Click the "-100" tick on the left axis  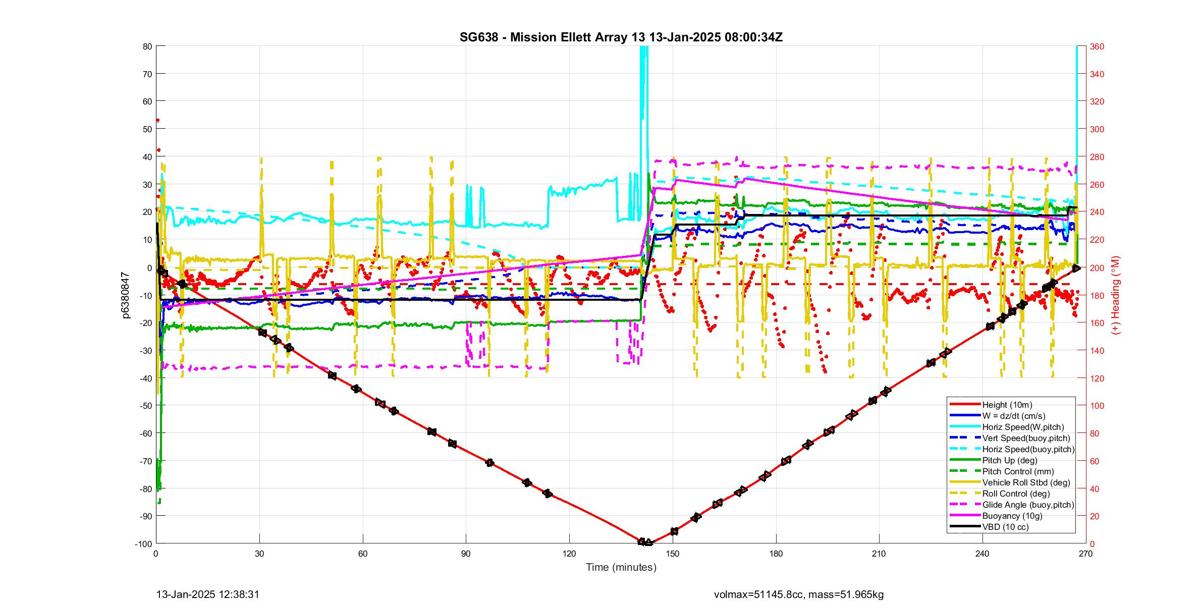click(142, 543)
